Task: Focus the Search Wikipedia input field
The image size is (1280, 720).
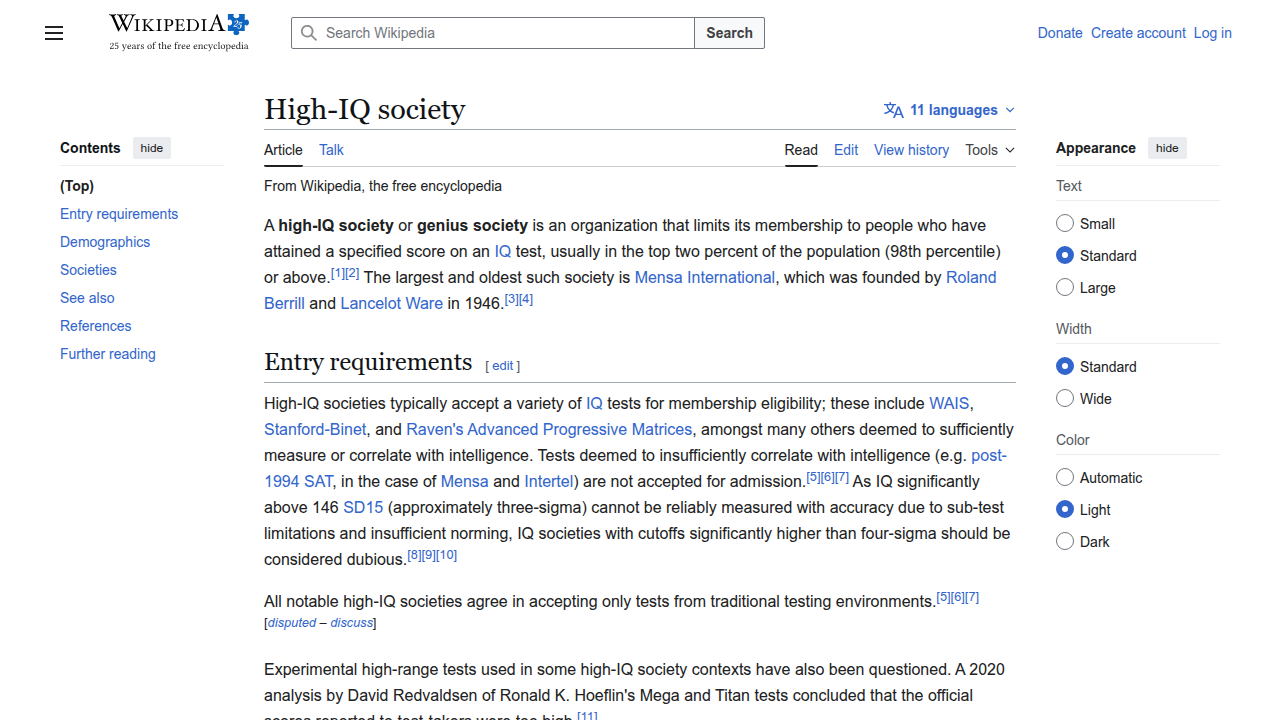Action: (493, 33)
